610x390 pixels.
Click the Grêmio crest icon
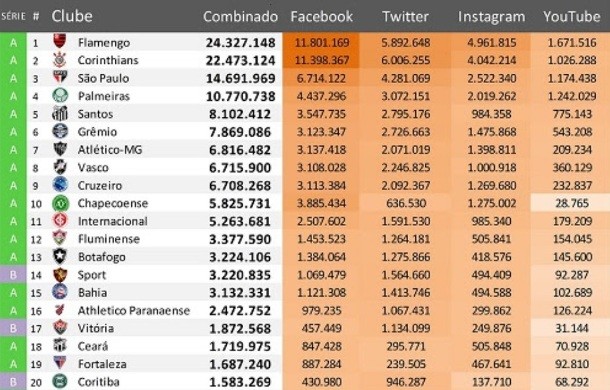[x=60, y=131]
